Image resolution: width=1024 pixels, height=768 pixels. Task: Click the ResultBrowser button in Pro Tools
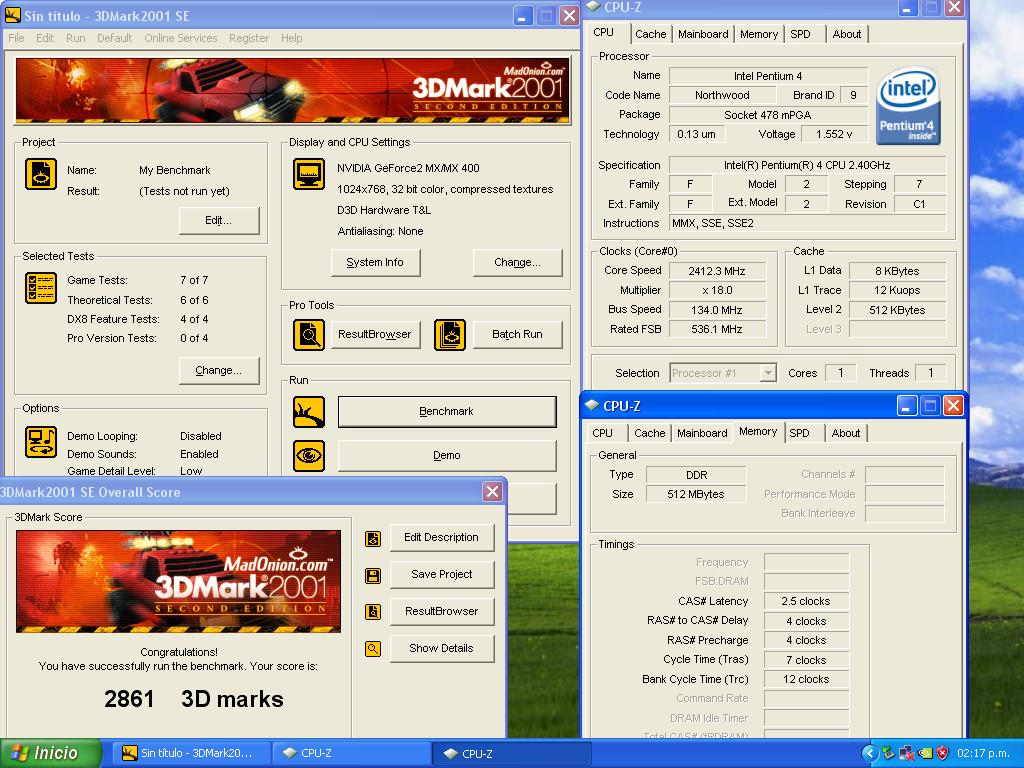click(375, 334)
